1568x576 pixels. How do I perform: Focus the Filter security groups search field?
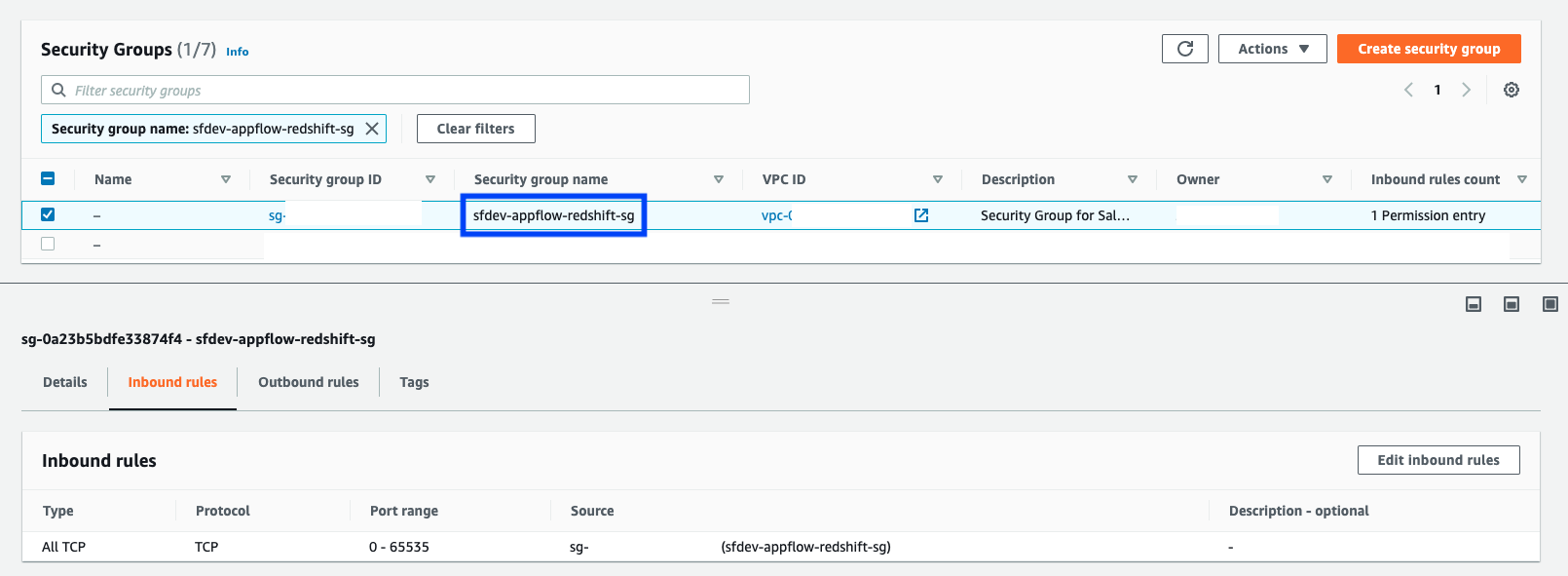(395, 90)
